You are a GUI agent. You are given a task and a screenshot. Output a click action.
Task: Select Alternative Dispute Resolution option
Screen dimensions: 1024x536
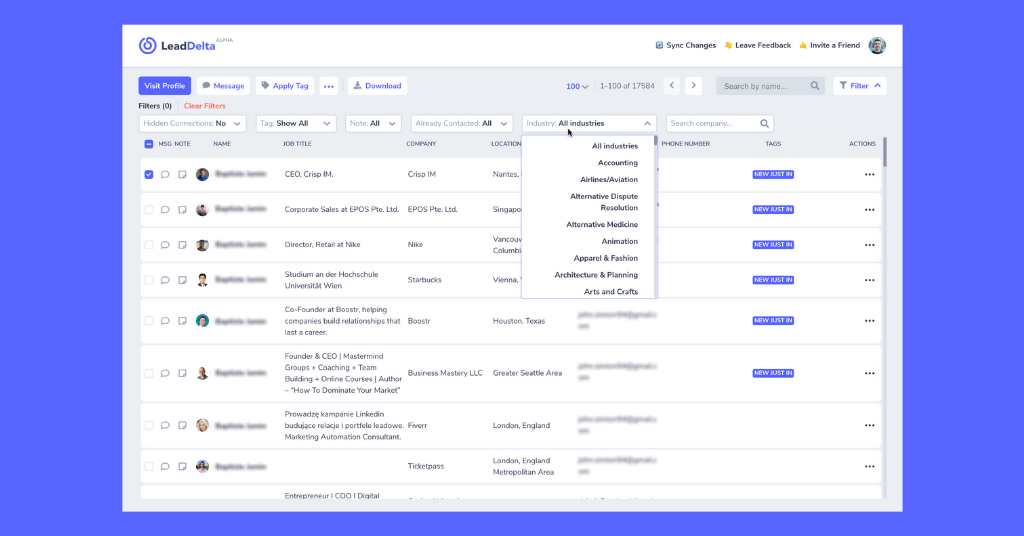click(604, 202)
